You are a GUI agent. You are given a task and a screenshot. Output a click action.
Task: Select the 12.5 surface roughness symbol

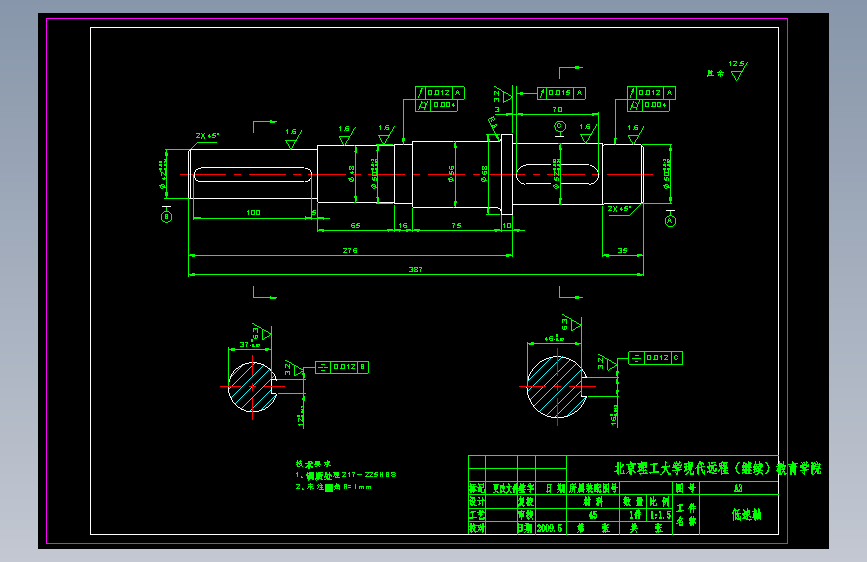tap(738, 70)
